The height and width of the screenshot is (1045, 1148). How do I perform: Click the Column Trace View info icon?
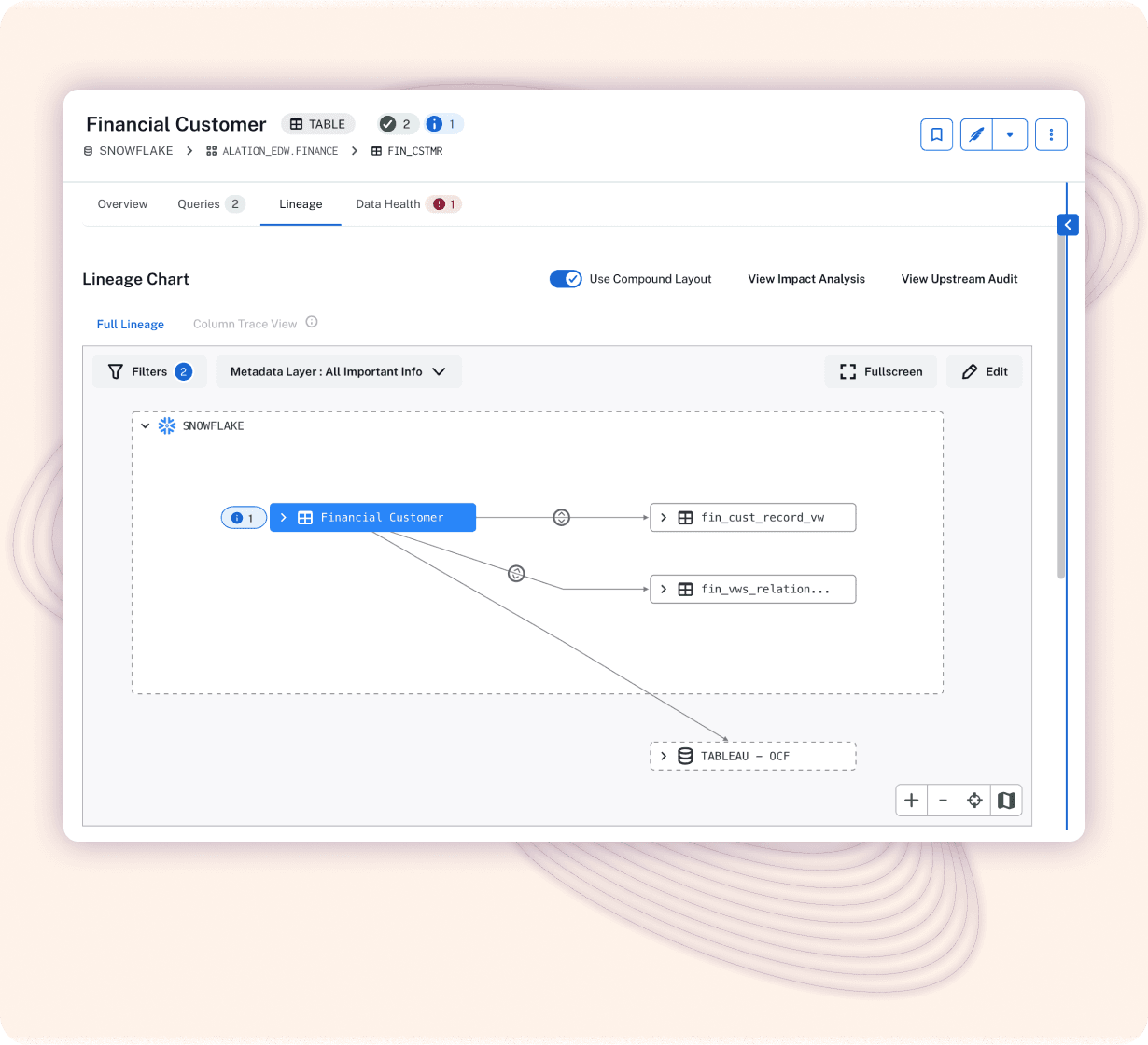point(312,322)
